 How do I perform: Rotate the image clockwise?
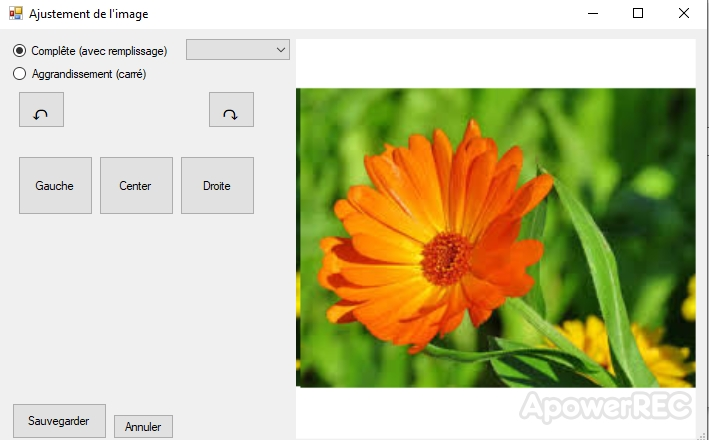231,110
